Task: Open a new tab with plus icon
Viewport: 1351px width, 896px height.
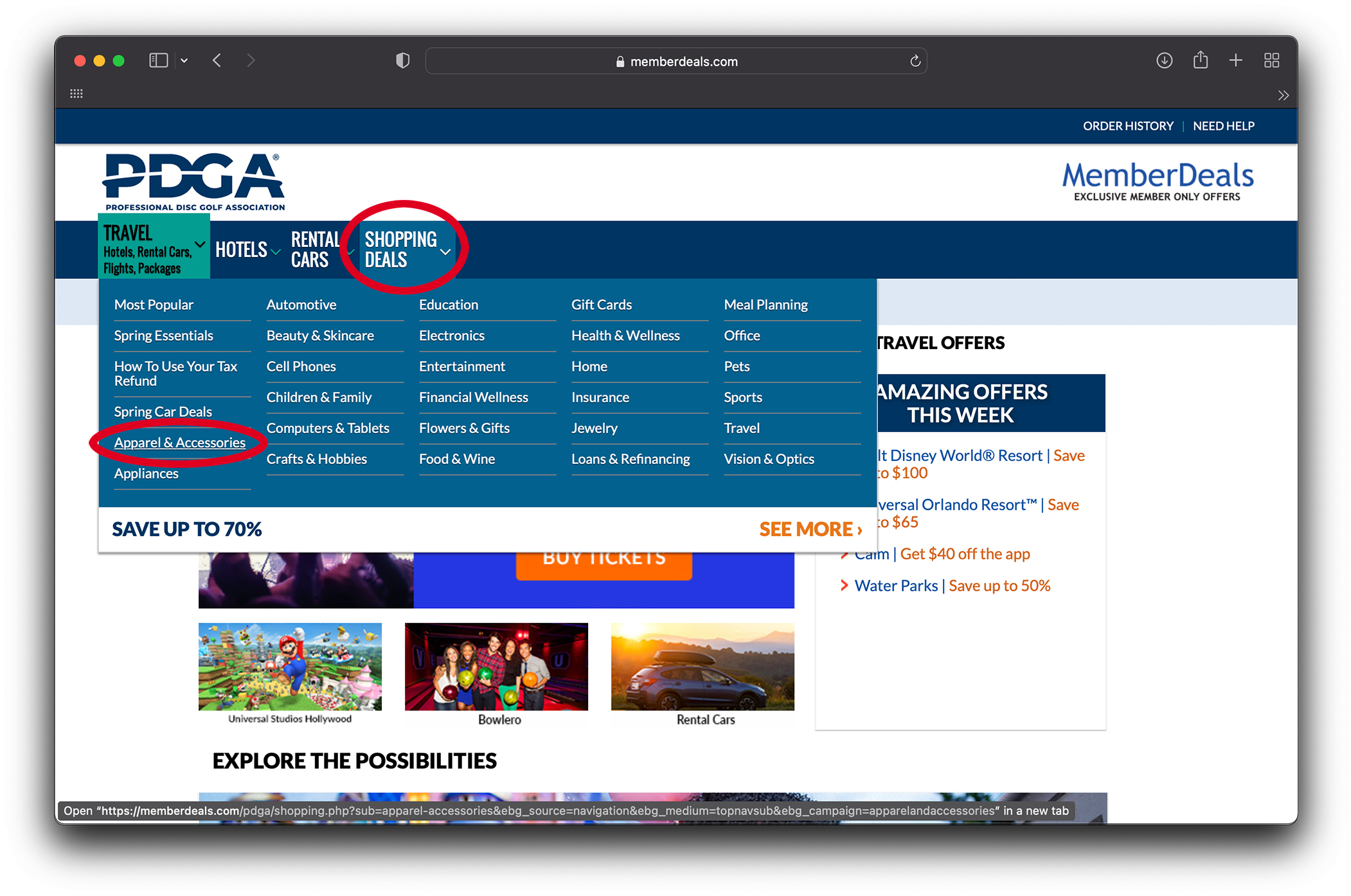Action: (1235, 60)
